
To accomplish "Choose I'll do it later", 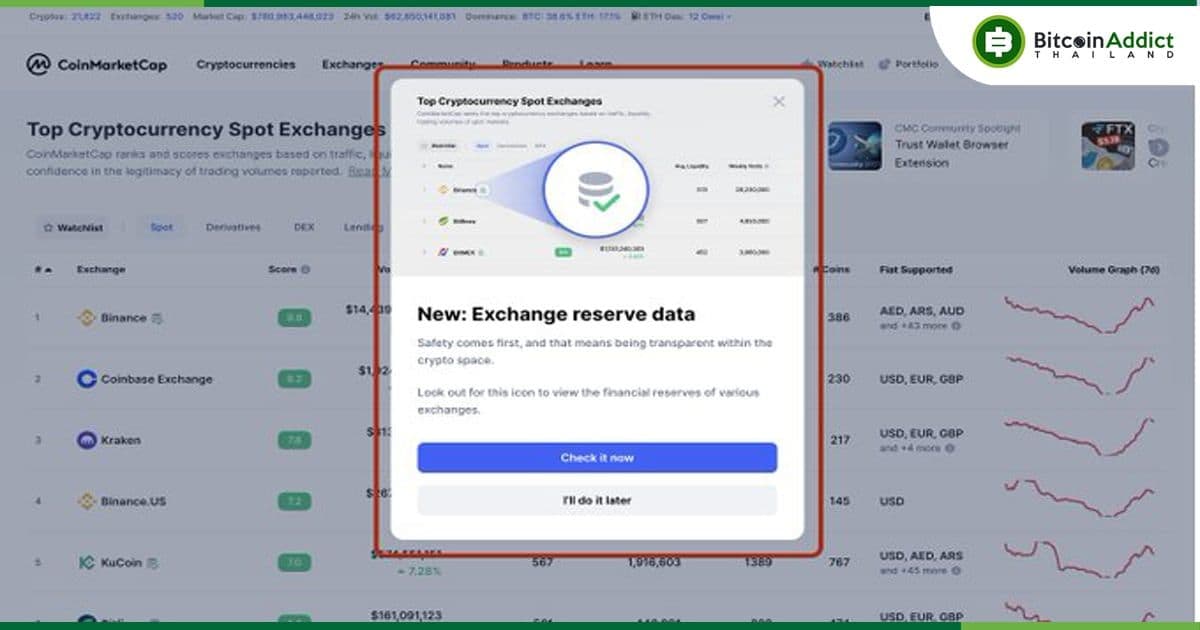I will pos(597,500).
